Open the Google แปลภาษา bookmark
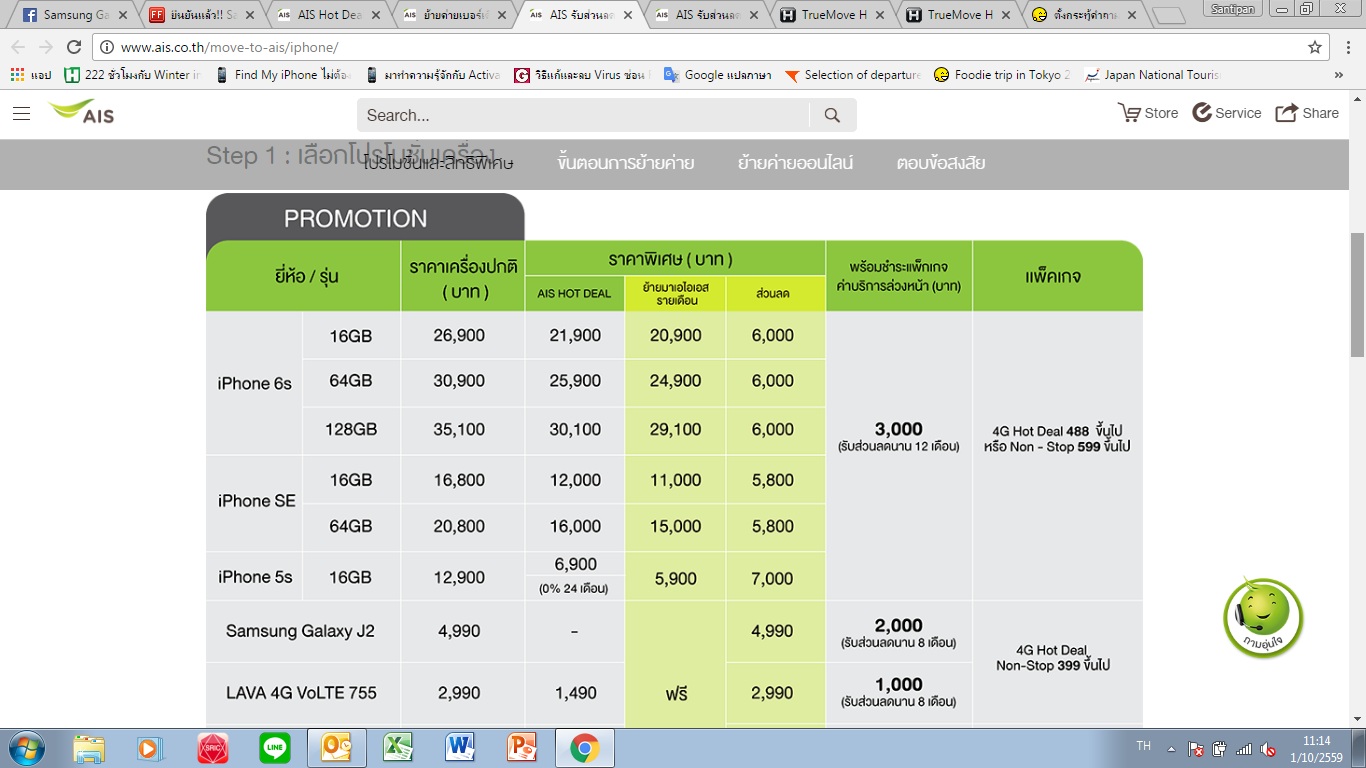 point(717,75)
